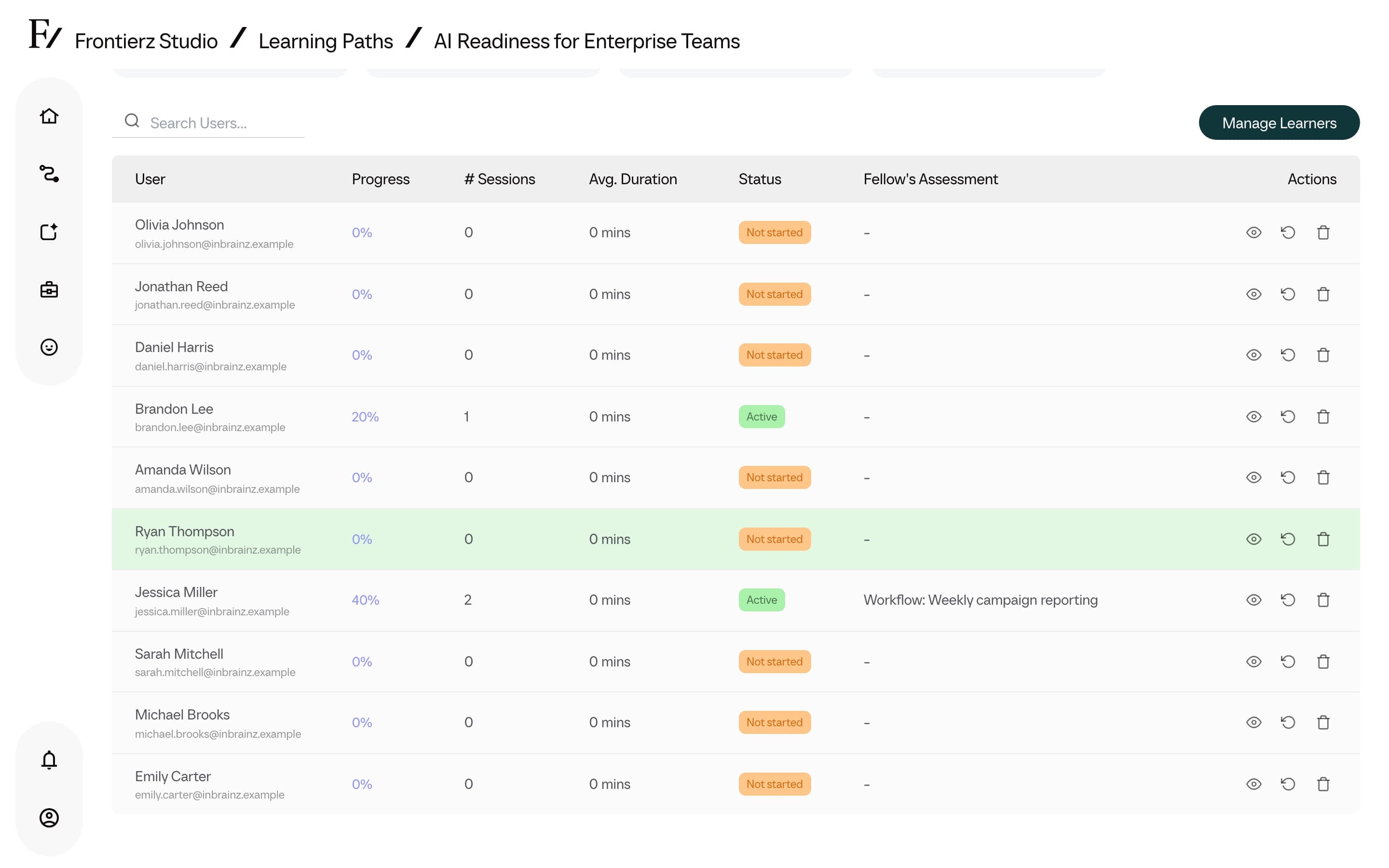Click the Manage Learners button

[x=1279, y=122]
